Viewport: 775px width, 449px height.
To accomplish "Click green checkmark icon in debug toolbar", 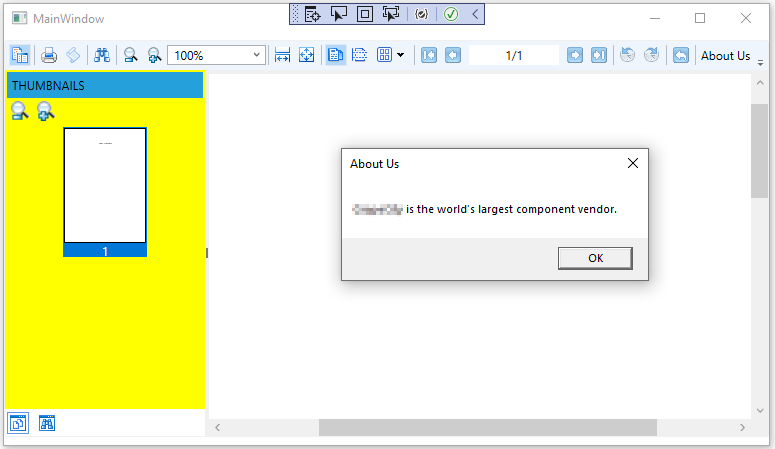I will [451, 14].
